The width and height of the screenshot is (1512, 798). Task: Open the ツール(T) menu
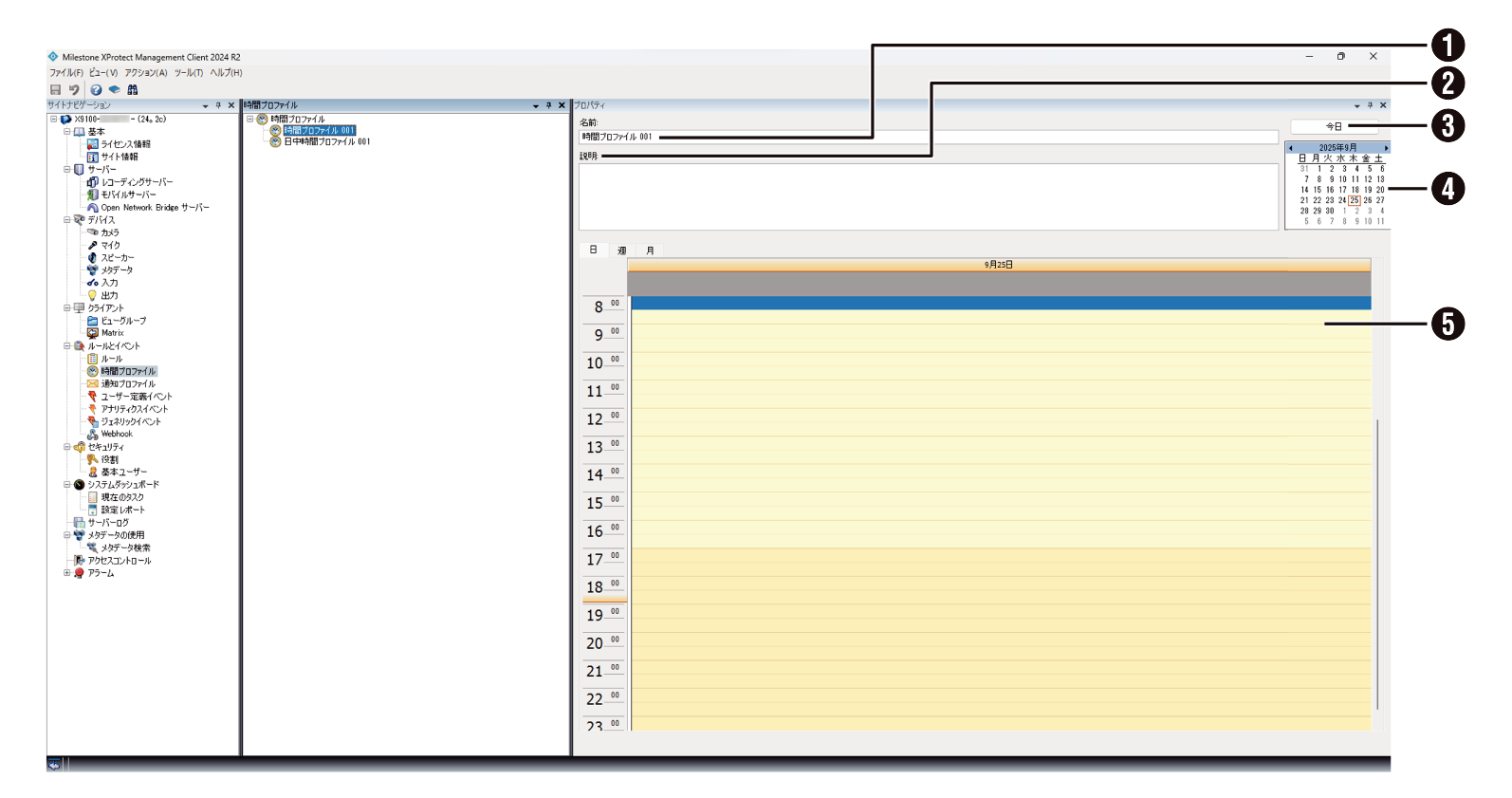(189, 73)
